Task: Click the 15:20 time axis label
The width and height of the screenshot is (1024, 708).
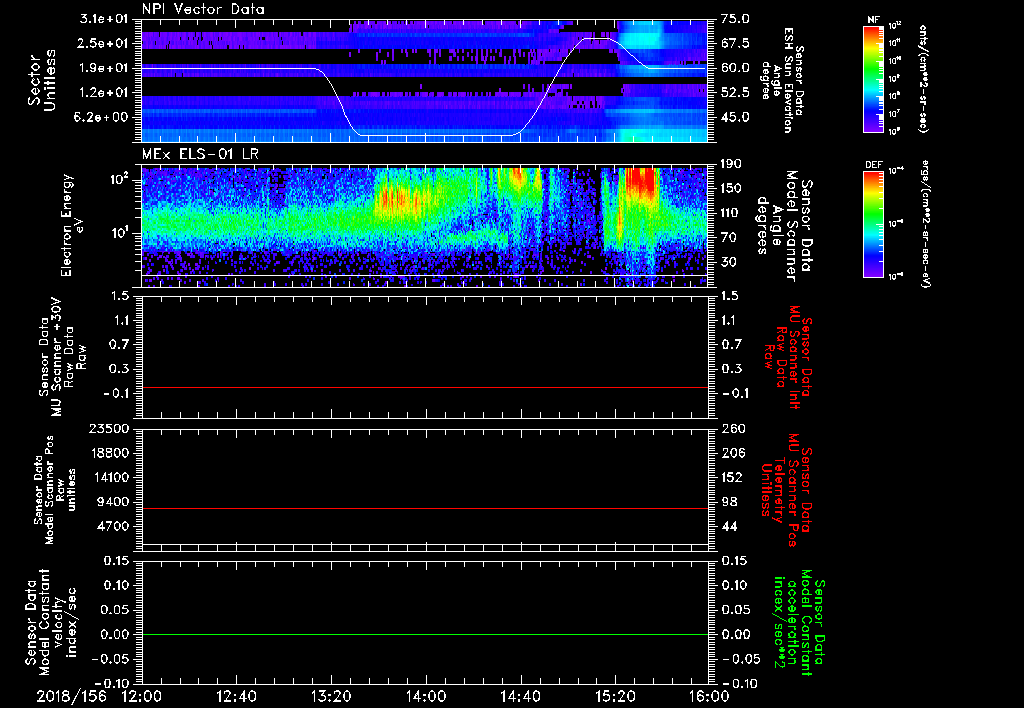Action: pos(614,696)
